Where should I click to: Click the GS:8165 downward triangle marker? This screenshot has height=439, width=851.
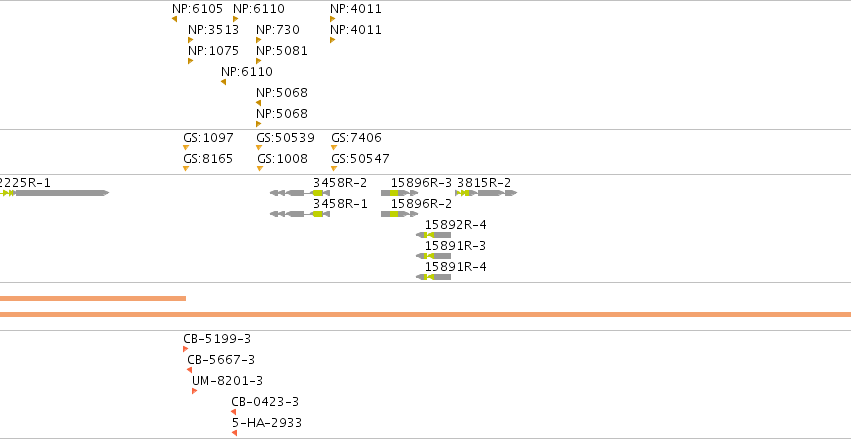pos(186,169)
